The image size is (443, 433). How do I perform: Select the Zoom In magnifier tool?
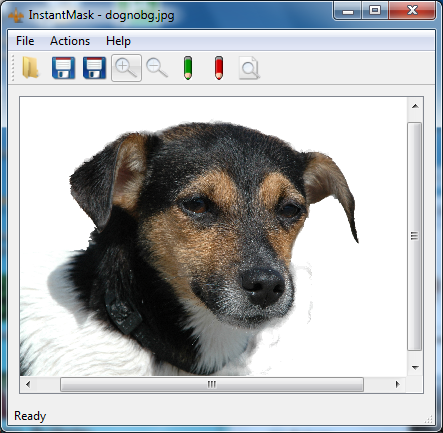coord(126,68)
